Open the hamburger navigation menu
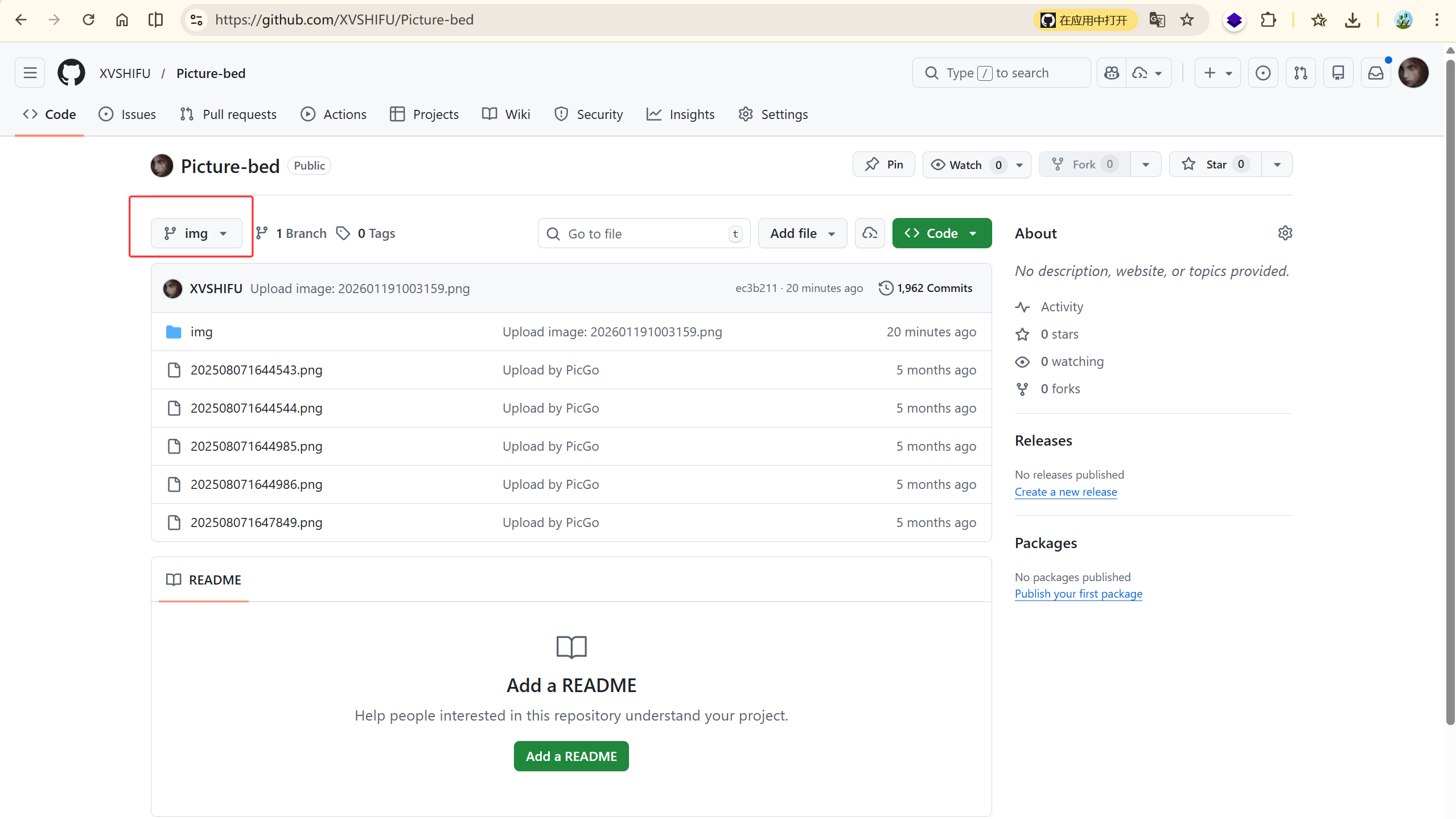The width and height of the screenshot is (1456, 819). [30, 73]
